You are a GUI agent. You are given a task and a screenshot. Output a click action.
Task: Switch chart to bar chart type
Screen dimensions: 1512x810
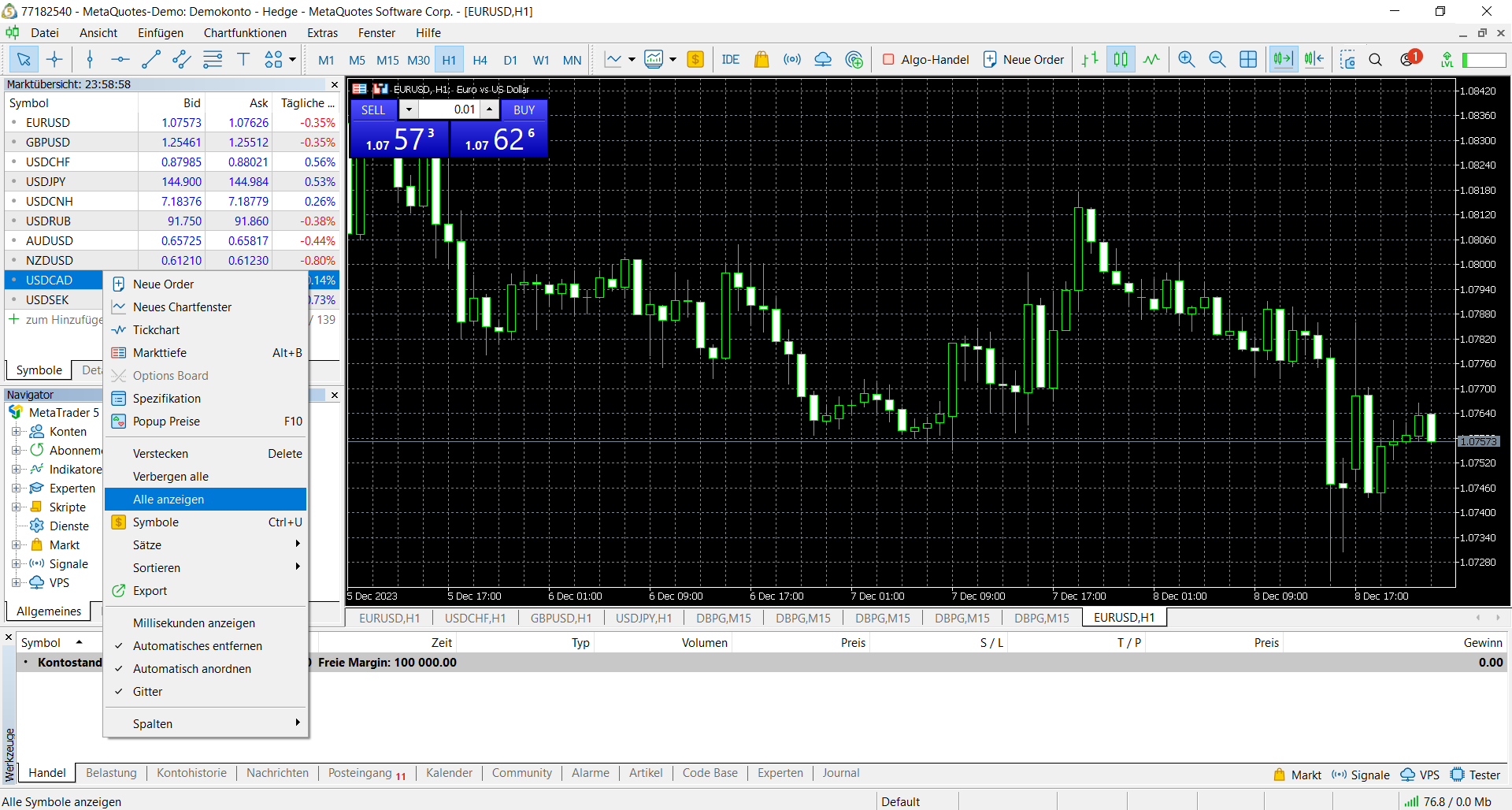click(x=1090, y=59)
